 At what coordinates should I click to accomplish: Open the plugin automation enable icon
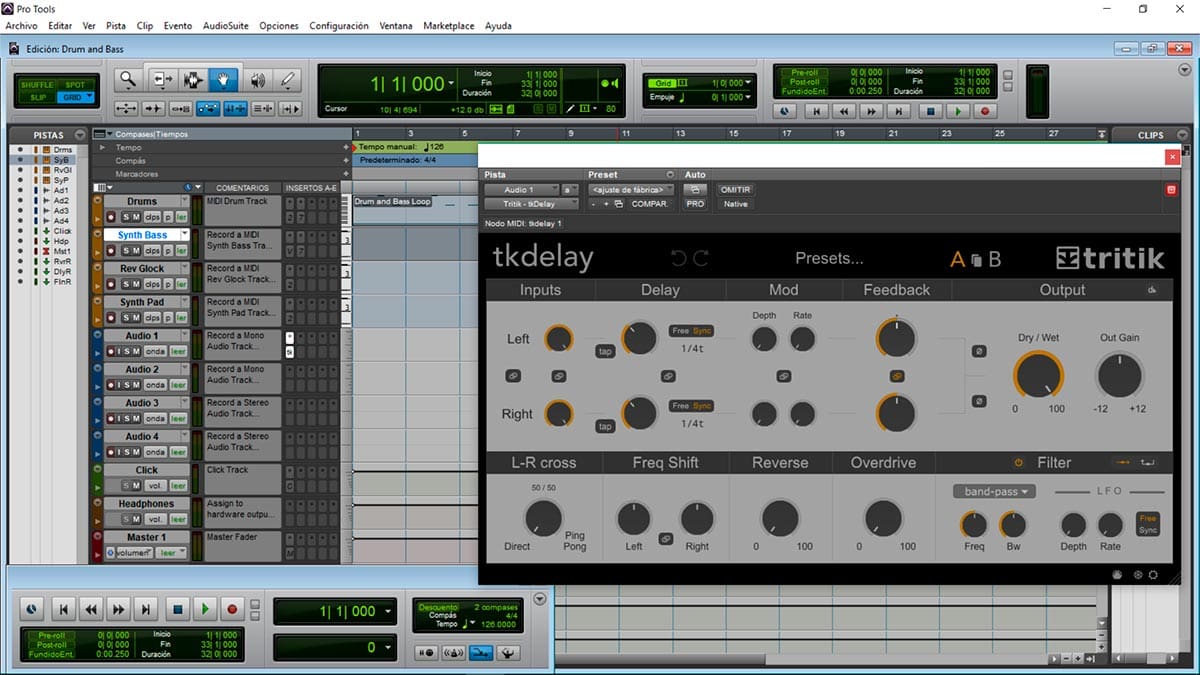[x=695, y=189]
